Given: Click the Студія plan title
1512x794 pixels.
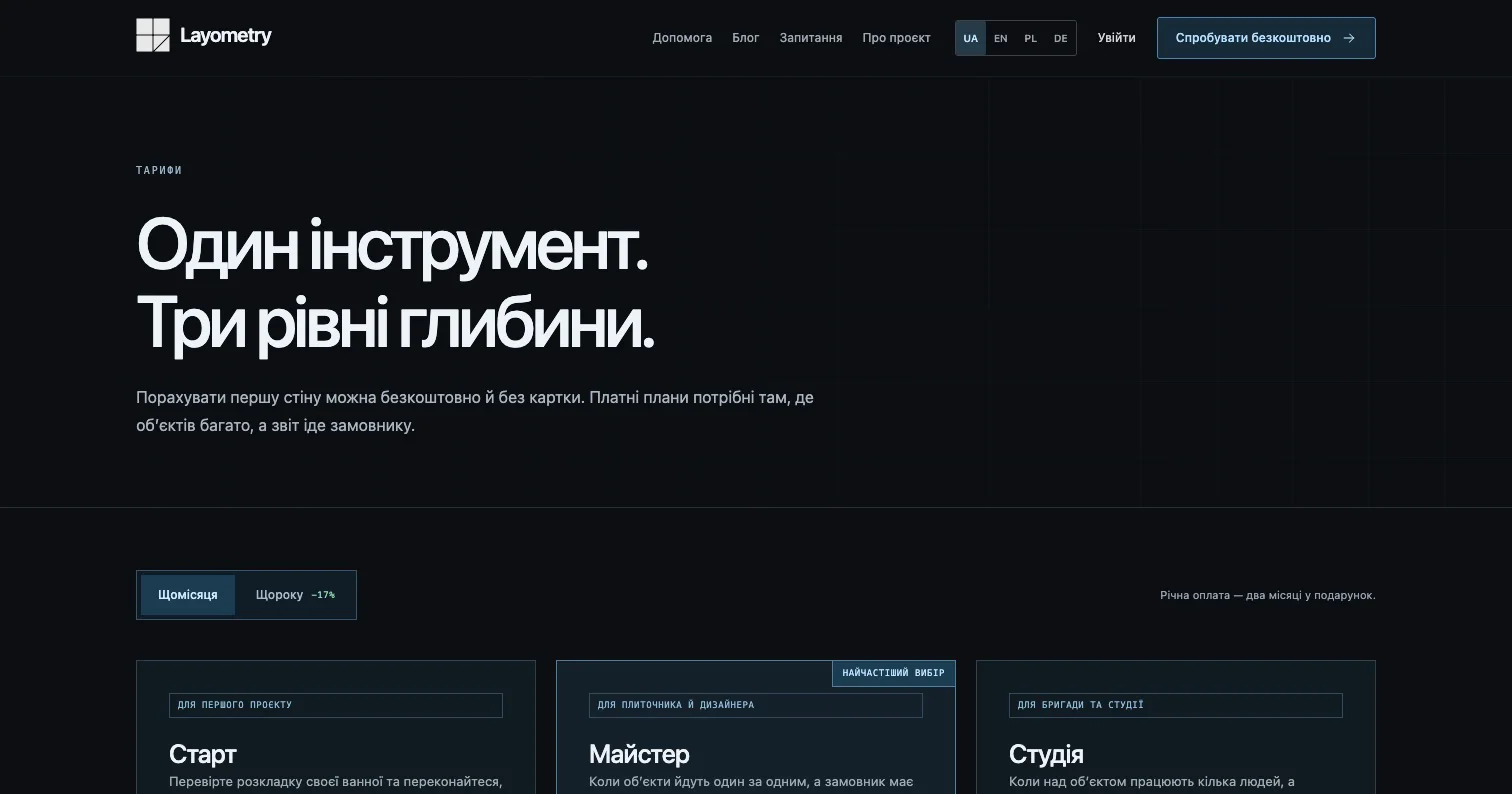Looking at the screenshot, I should point(1046,753).
